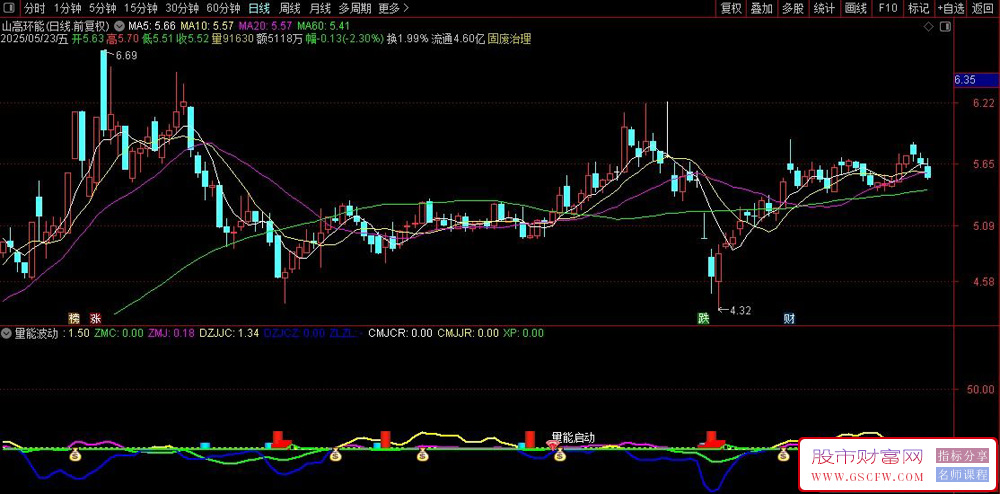Click the 固废治理 sector link
1000x494 pixels.
[510, 39]
